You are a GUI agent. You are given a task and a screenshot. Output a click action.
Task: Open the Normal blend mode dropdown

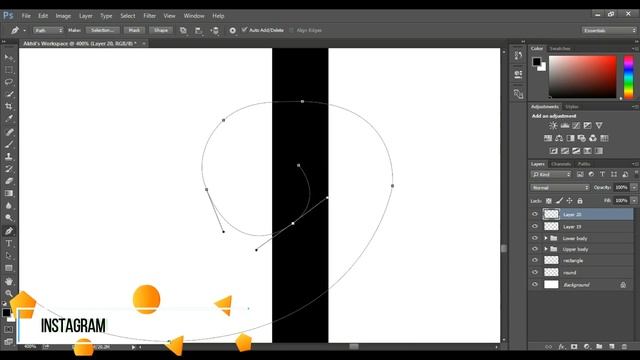560,187
